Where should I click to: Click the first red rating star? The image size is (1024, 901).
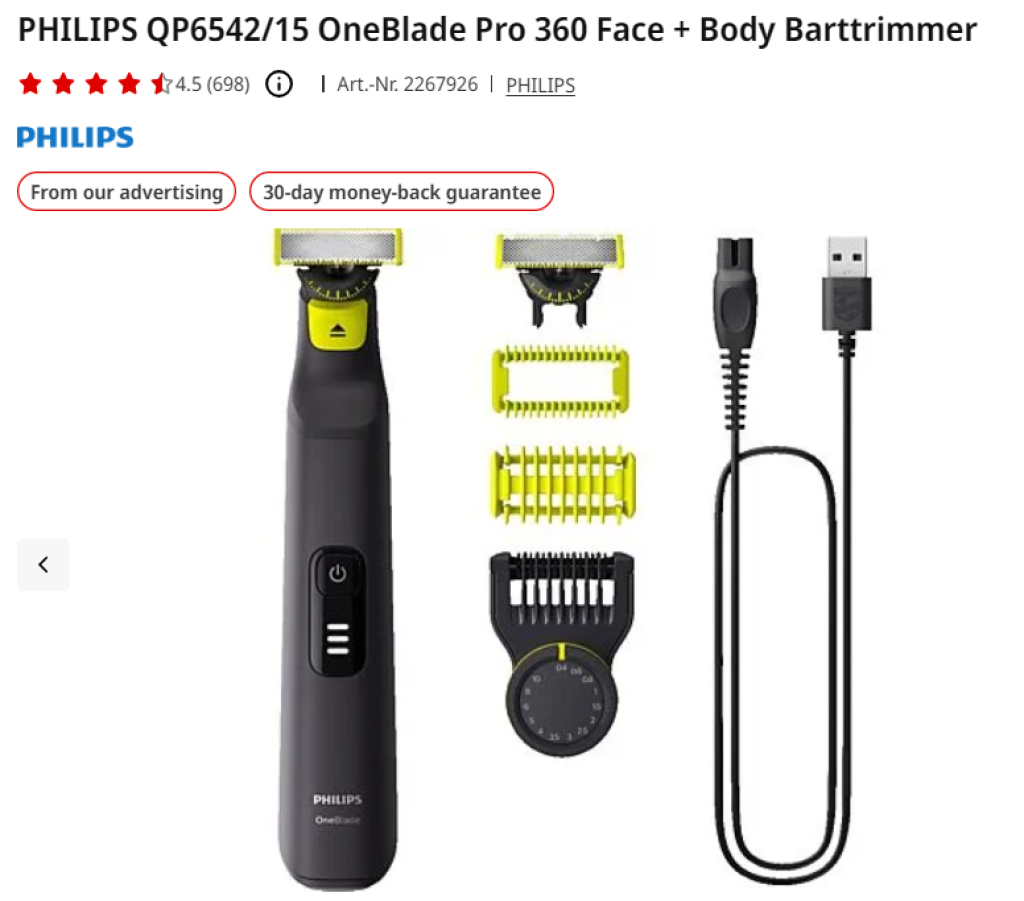(31, 84)
